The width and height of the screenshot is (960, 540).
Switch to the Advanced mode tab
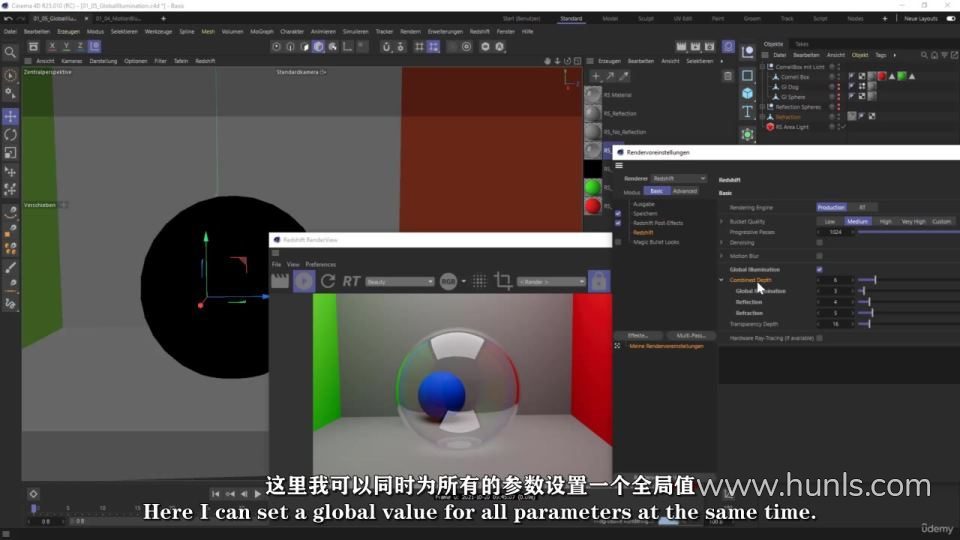point(684,191)
